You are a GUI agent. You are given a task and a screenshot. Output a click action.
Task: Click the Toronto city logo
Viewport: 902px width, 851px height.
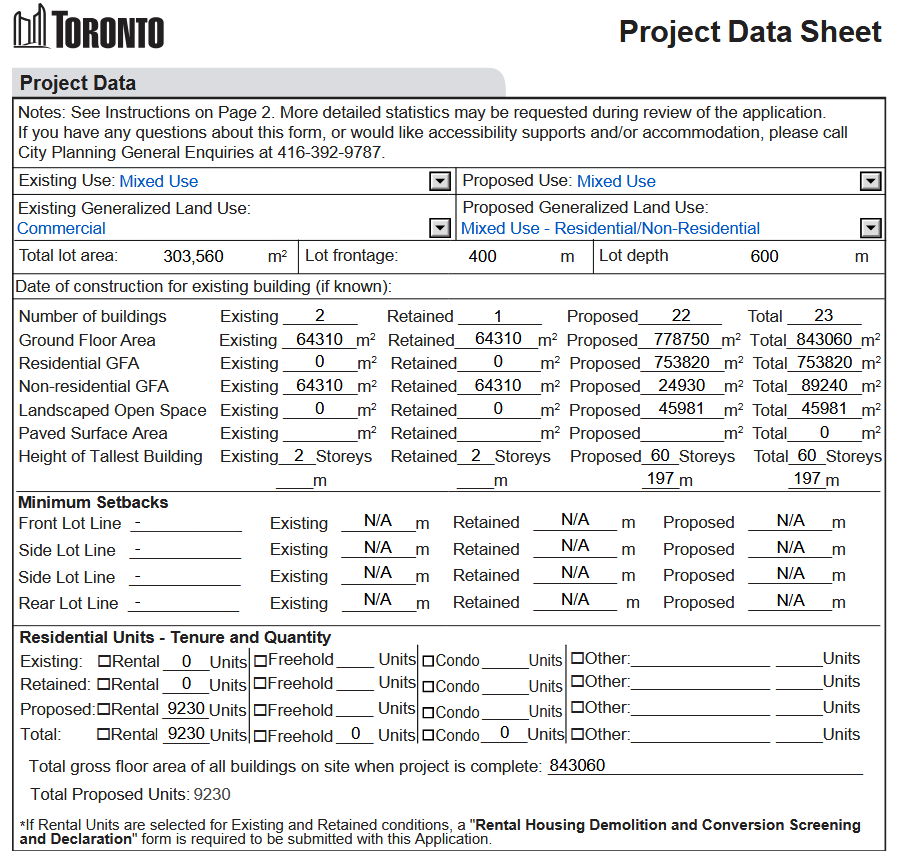tap(88, 28)
